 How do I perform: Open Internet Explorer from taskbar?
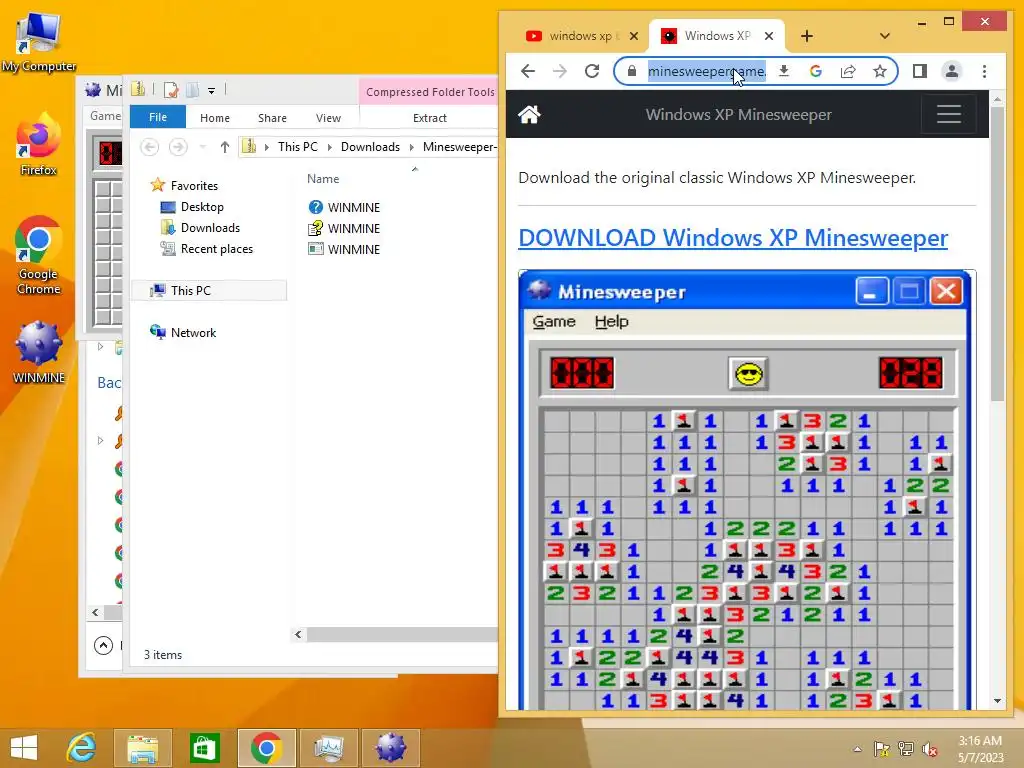pyautogui.click(x=82, y=748)
